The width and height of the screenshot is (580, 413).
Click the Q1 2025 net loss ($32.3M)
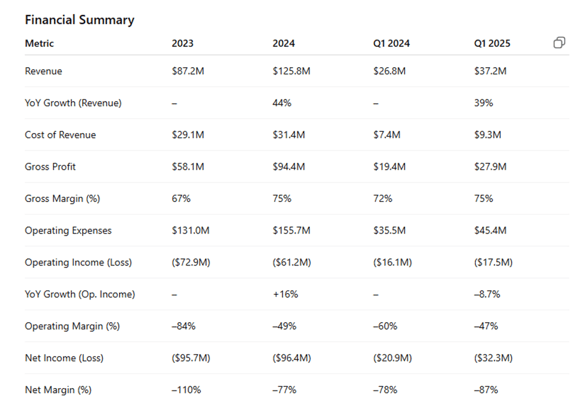coord(493,358)
